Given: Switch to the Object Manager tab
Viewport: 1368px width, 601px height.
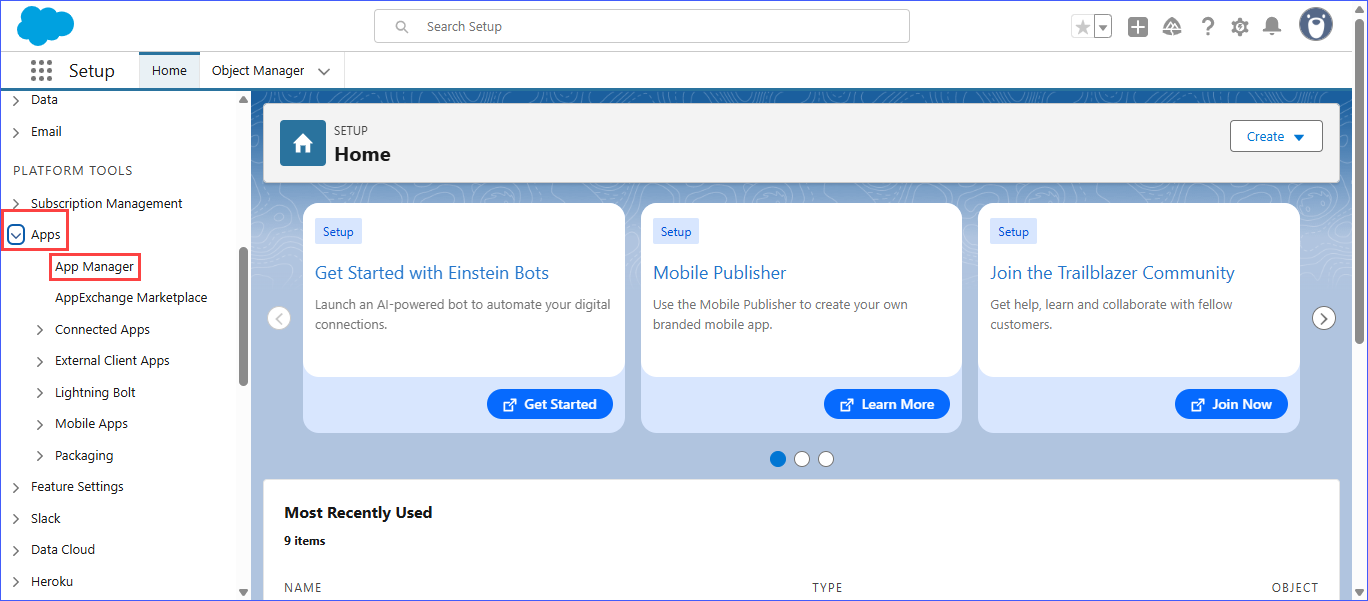Looking at the screenshot, I should point(258,71).
